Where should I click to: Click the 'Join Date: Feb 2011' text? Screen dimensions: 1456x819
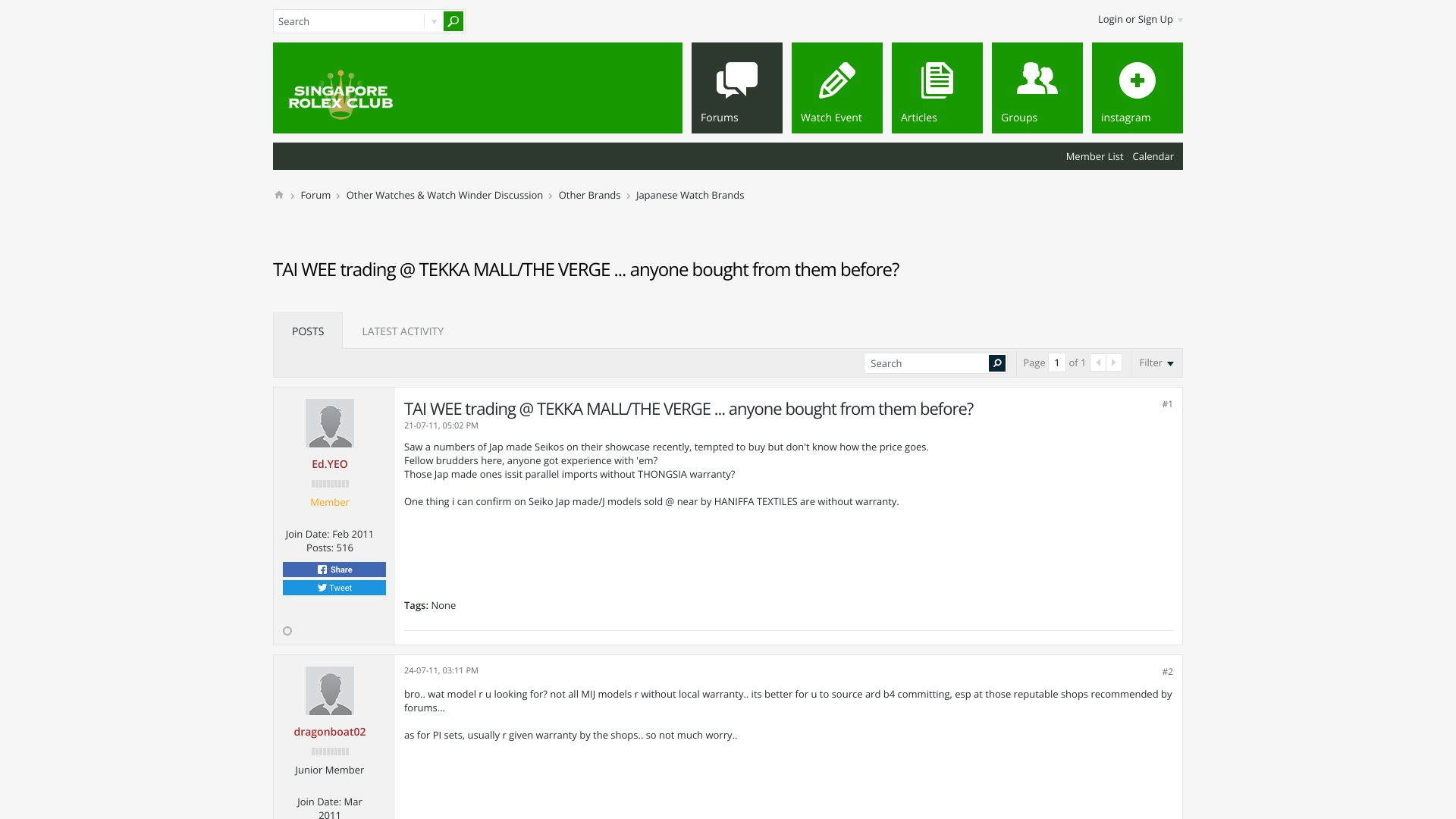[x=330, y=534]
